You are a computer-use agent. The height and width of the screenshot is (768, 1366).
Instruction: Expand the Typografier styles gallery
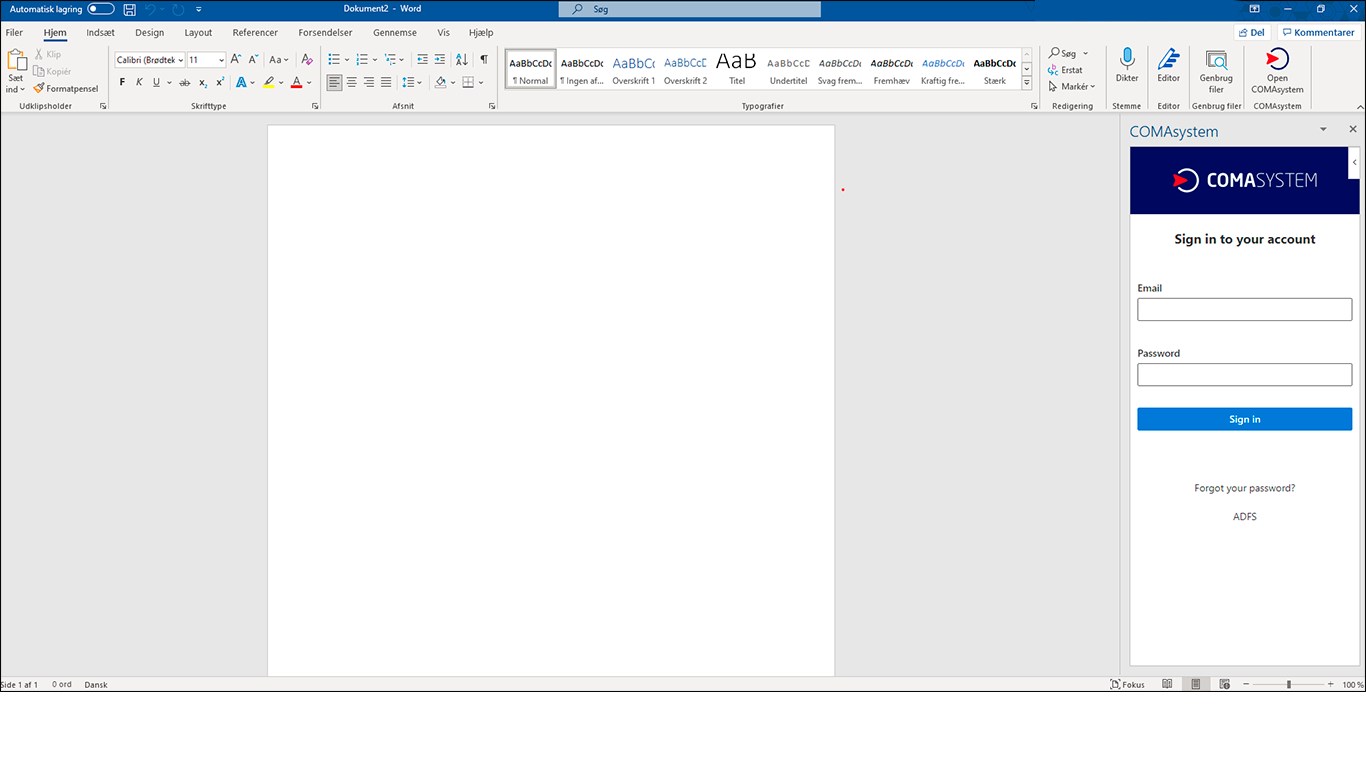[x=1026, y=83]
